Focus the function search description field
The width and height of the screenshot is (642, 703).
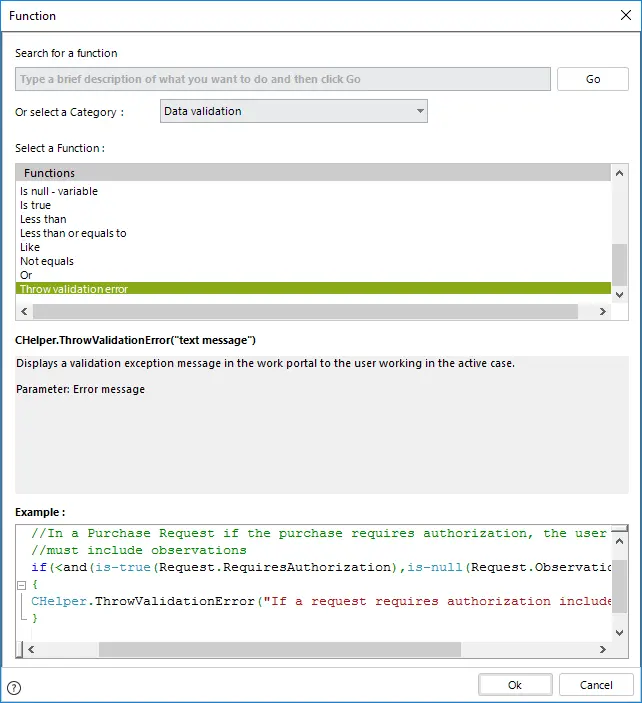283,79
